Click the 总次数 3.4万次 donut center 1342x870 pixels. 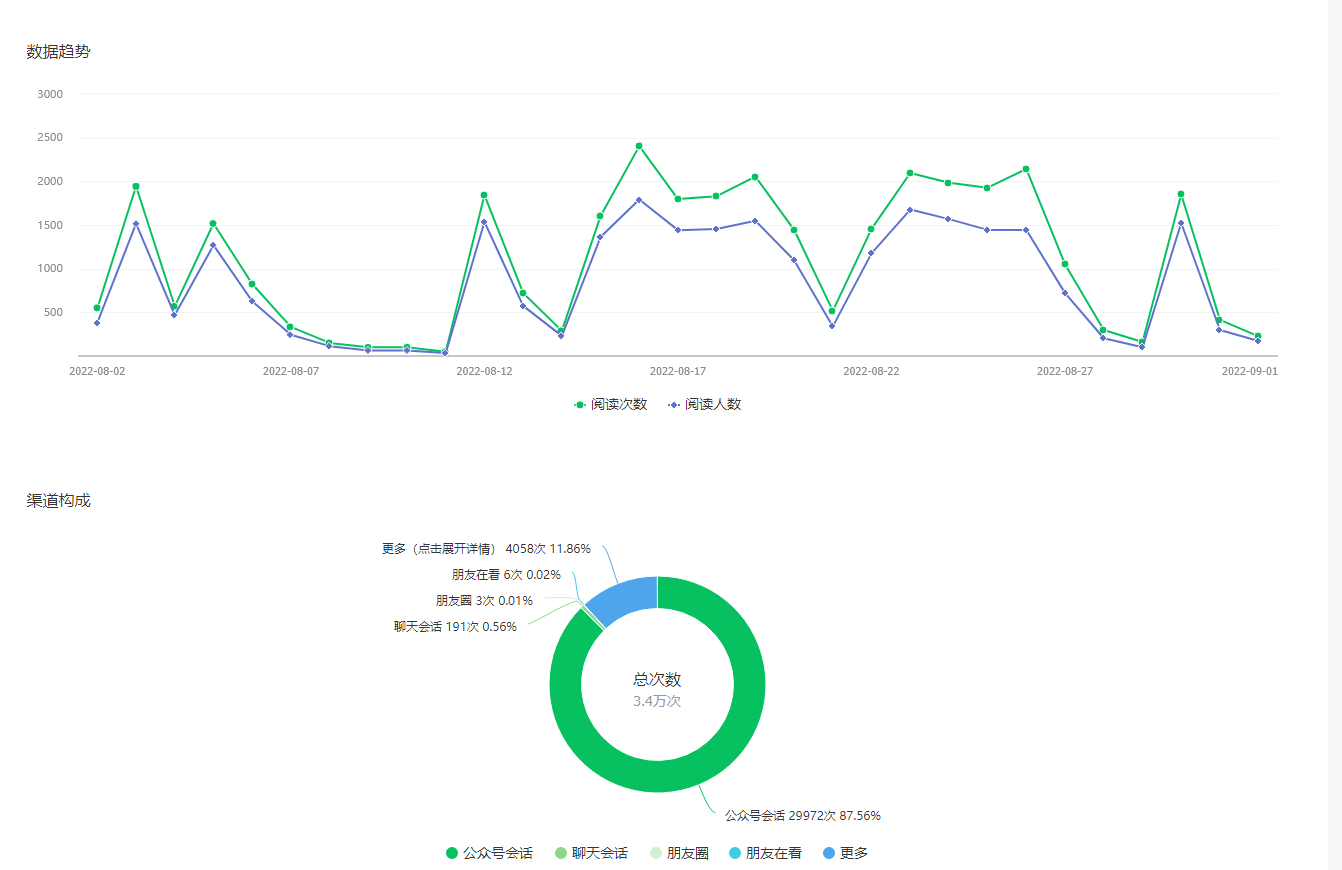point(657,690)
